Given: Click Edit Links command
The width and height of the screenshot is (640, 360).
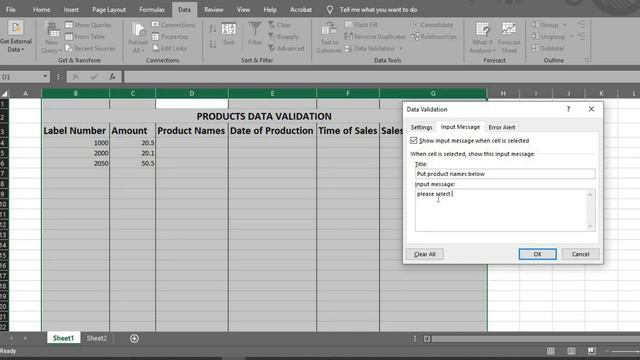Looking at the screenshot, I should coord(169,48).
